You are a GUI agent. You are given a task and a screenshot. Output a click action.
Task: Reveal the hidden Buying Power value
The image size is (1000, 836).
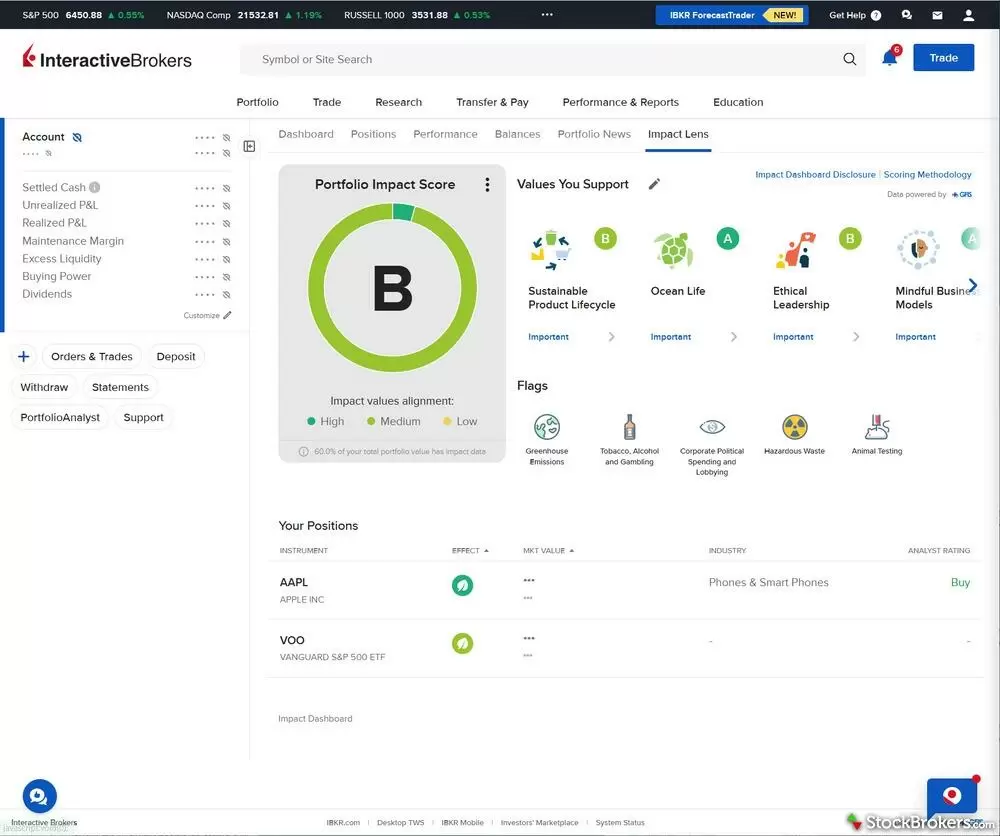[226, 277]
